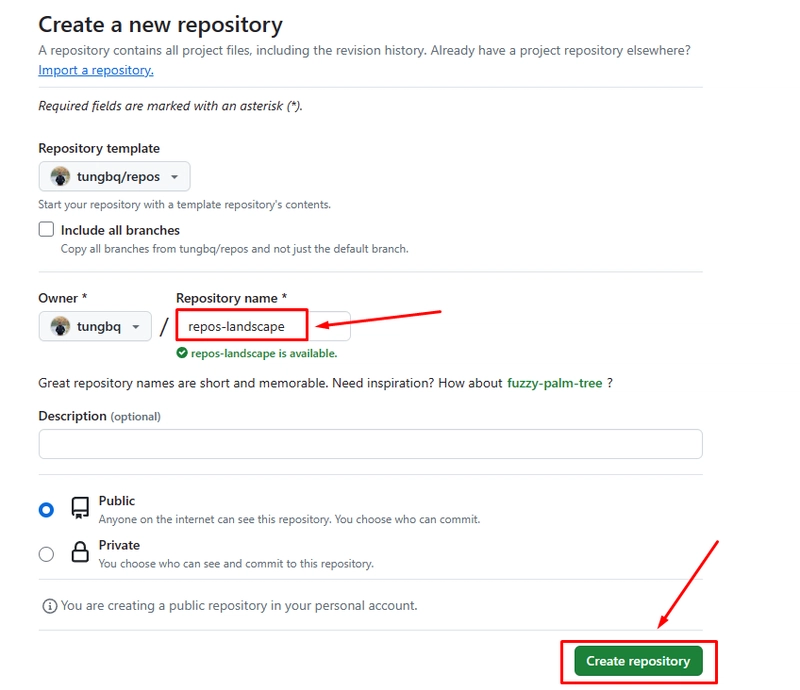Click the Repository name input field
The image size is (800, 690).
(x=263, y=326)
